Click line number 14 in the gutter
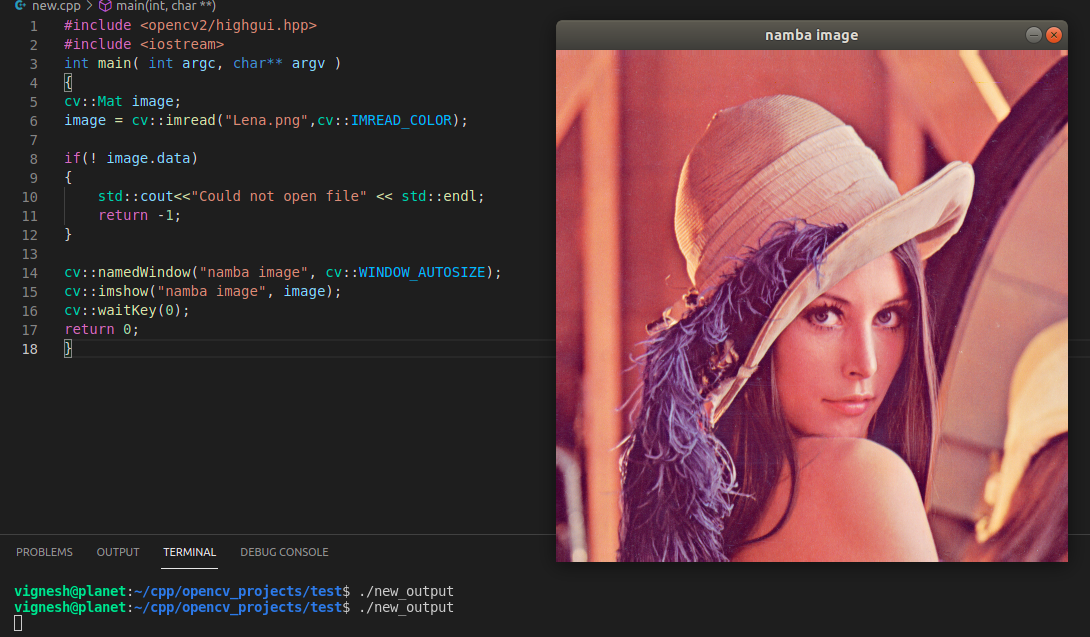Viewport: 1090px width, 637px height. pyautogui.click(x=29, y=273)
